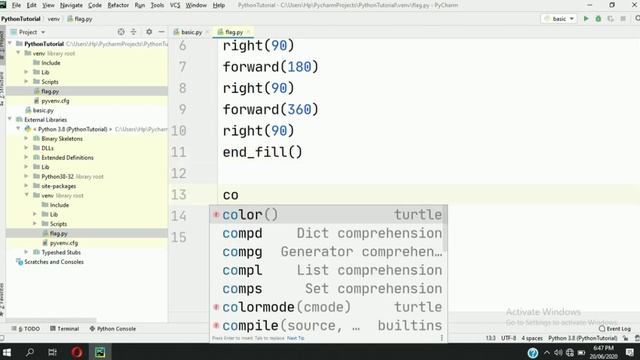Collapse the External Libraries node
The image size is (640, 360).
10,119
